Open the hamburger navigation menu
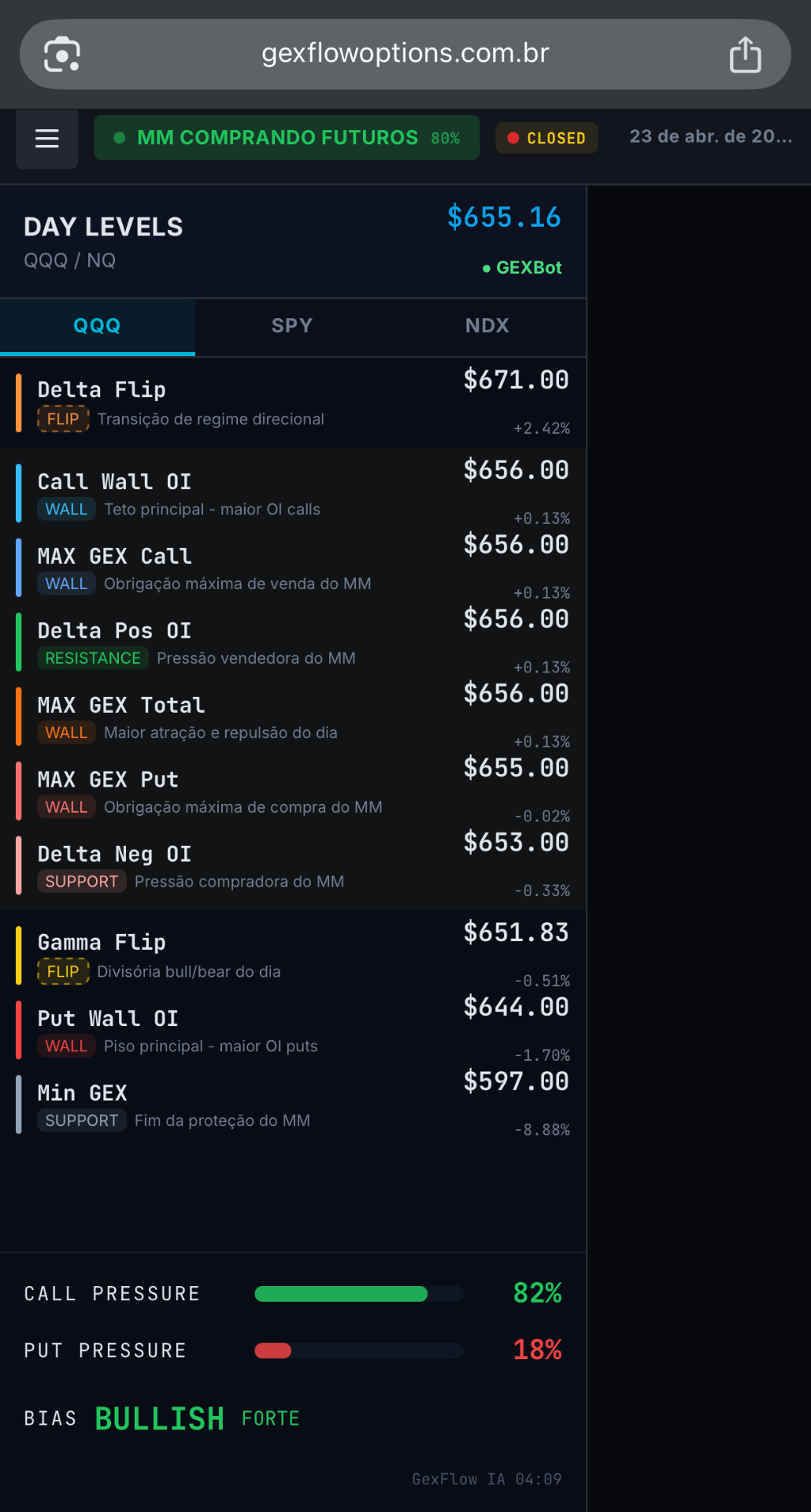Screen dimensions: 811x1512 coord(46,139)
